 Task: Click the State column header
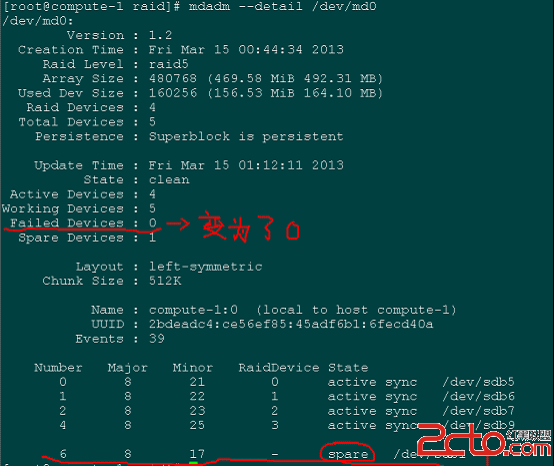348,367
